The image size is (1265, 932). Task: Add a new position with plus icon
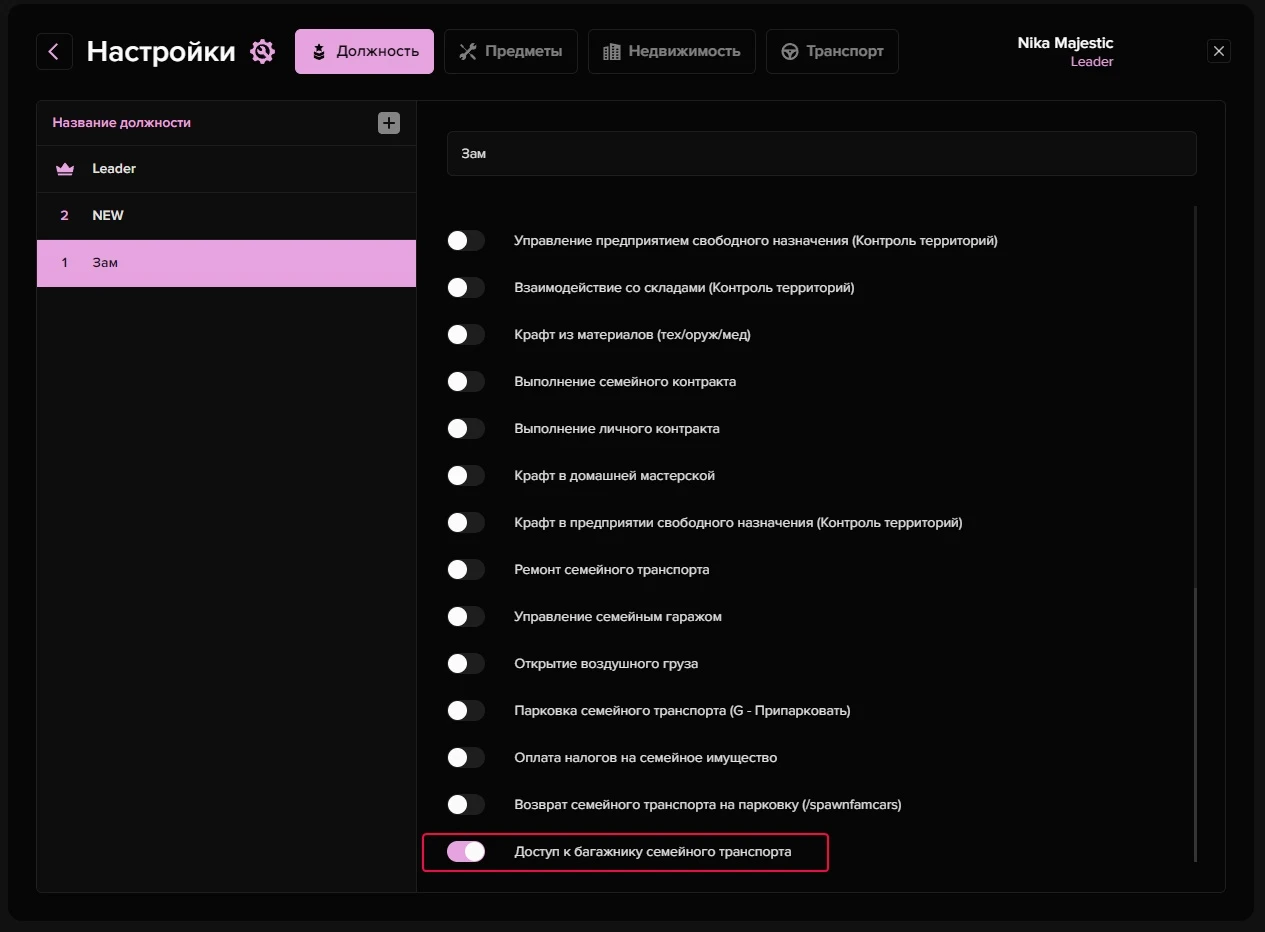tap(389, 123)
